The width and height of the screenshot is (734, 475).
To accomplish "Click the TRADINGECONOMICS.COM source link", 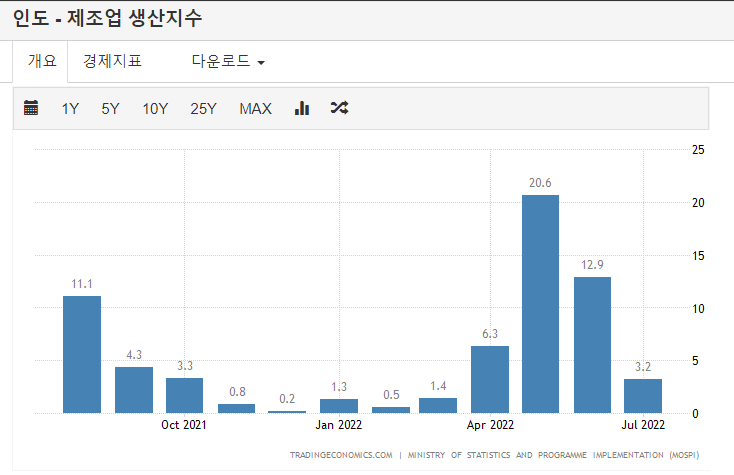I will pyautogui.click(x=341, y=455).
